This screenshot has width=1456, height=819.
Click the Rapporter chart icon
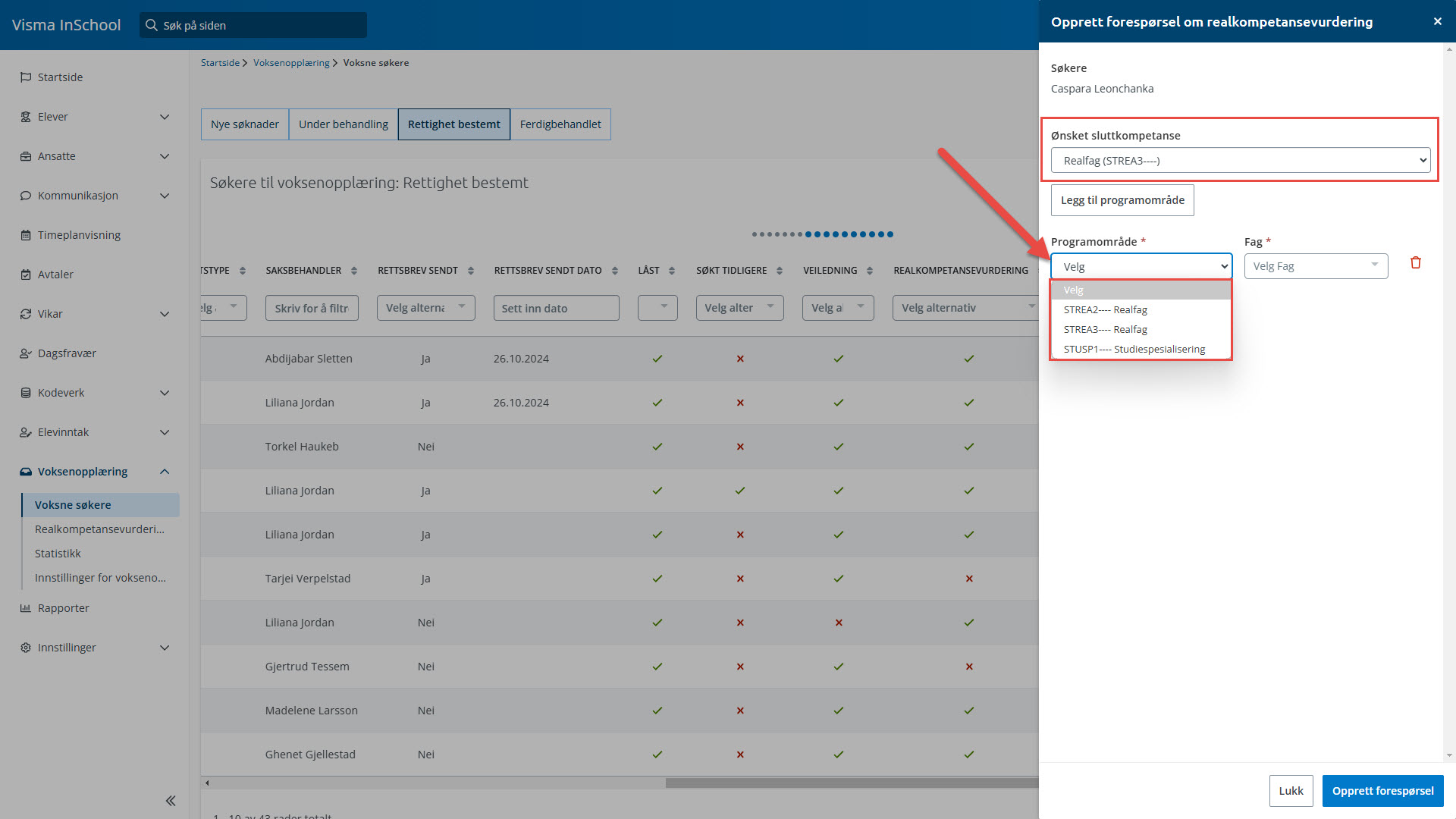pyautogui.click(x=26, y=608)
